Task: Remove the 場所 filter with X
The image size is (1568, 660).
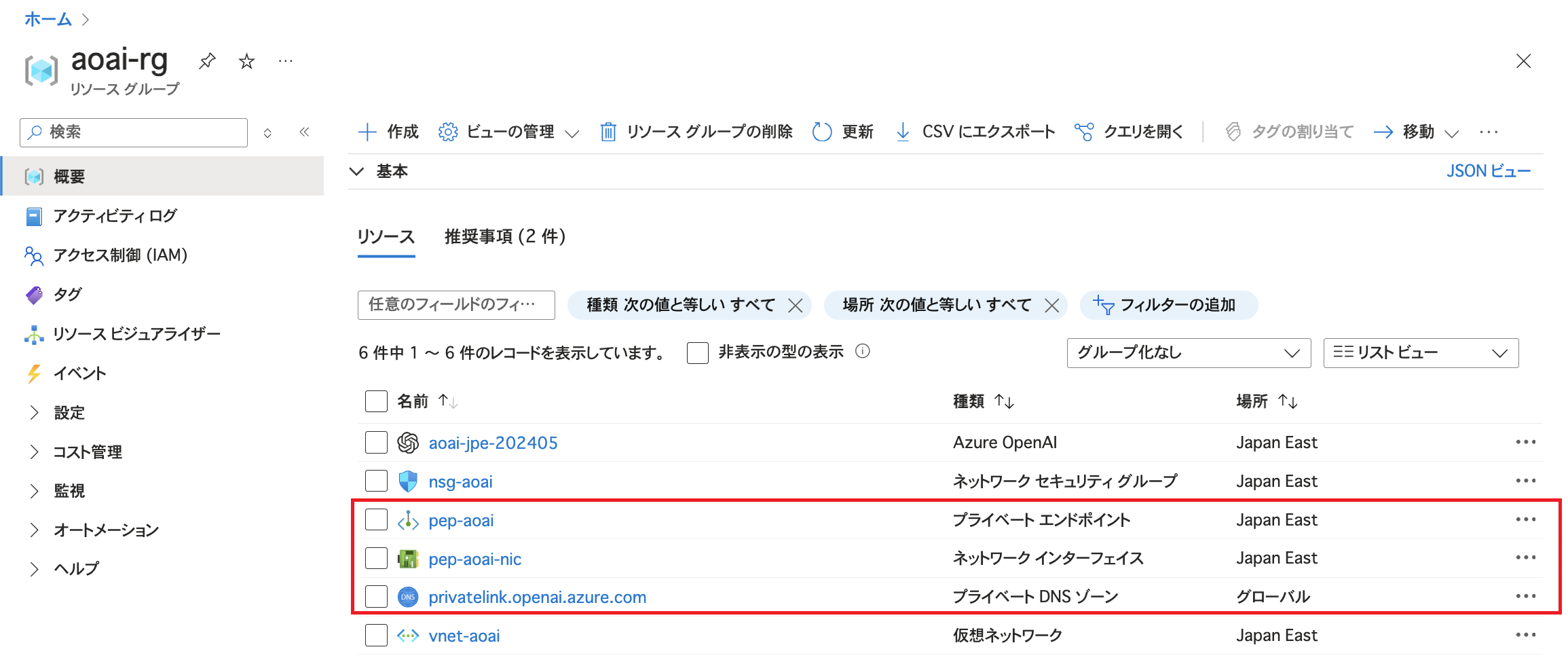Action: pyautogui.click(x=1051, y=306)
